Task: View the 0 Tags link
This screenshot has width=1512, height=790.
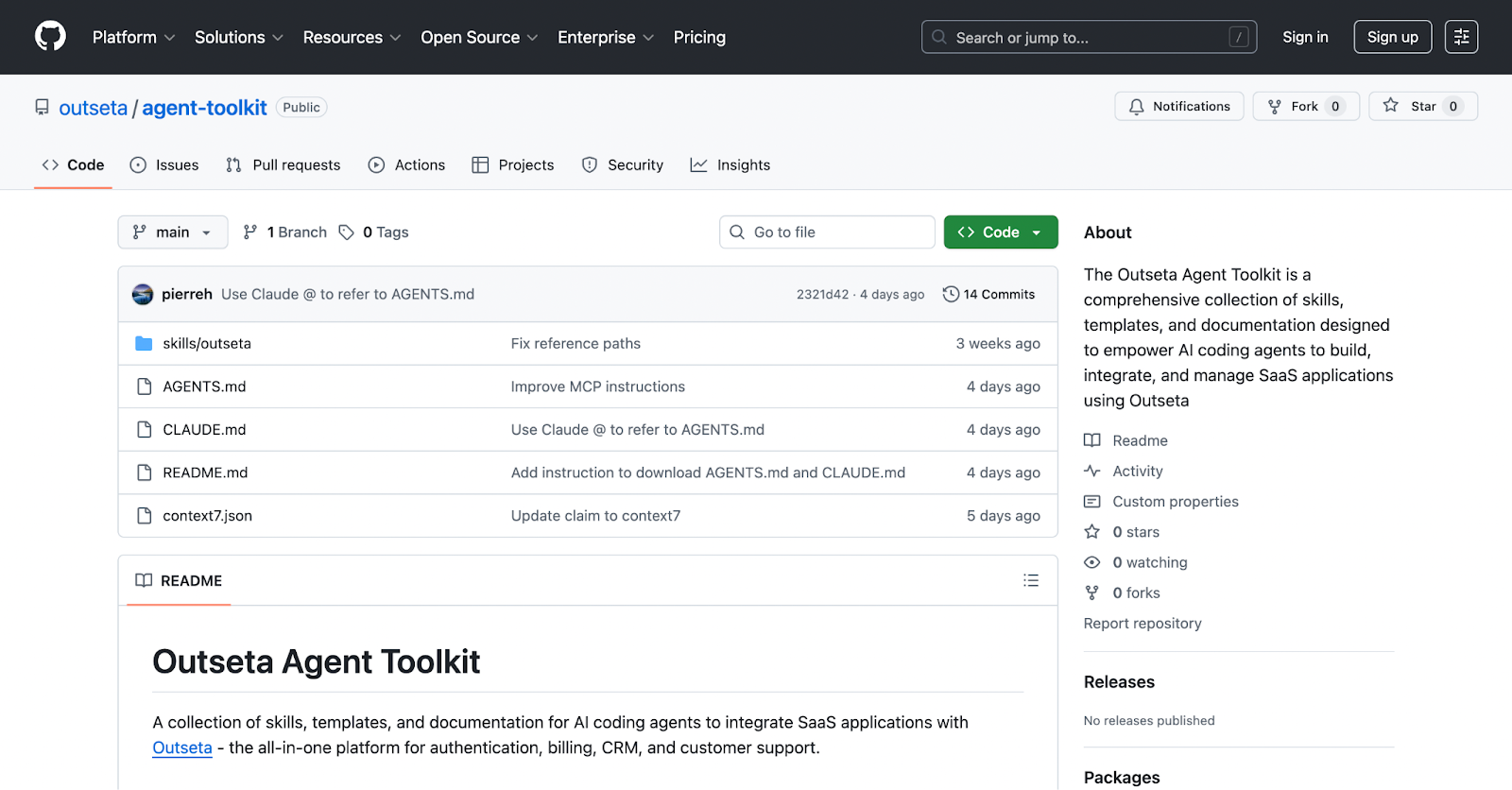Action: click(x=374, y=232)
